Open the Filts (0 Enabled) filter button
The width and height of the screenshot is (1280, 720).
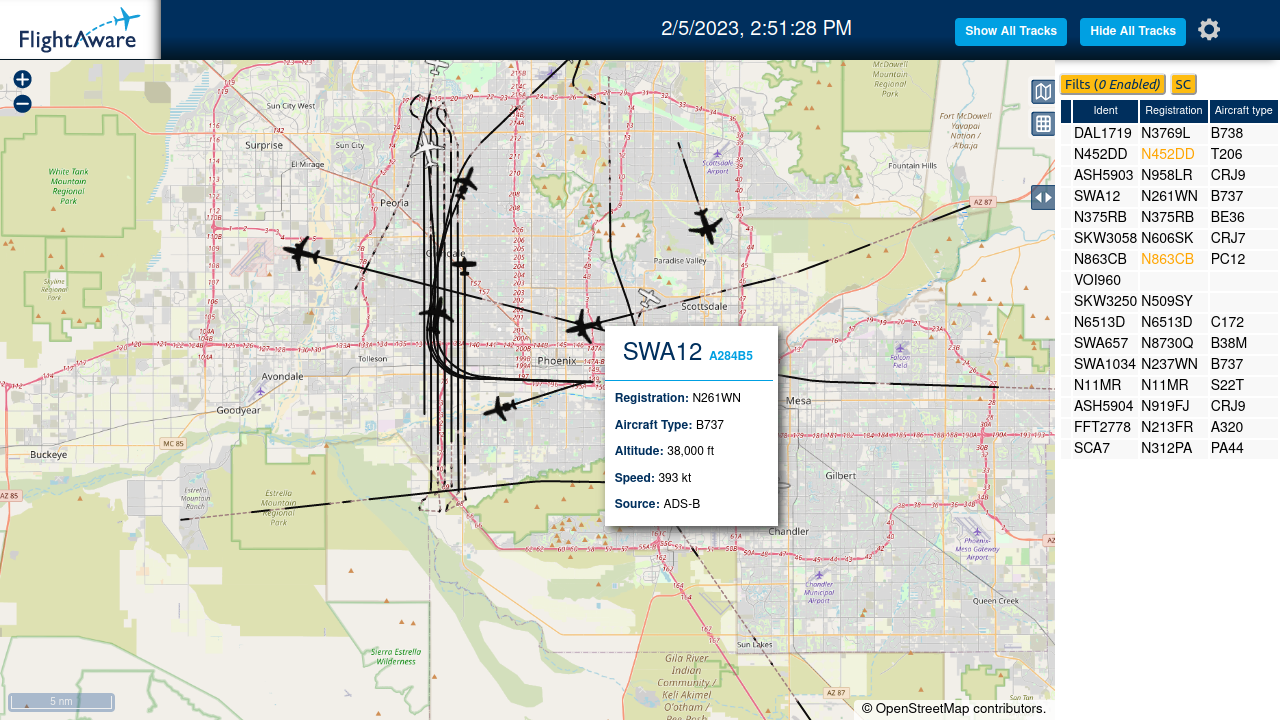(x=1113, y=85)
